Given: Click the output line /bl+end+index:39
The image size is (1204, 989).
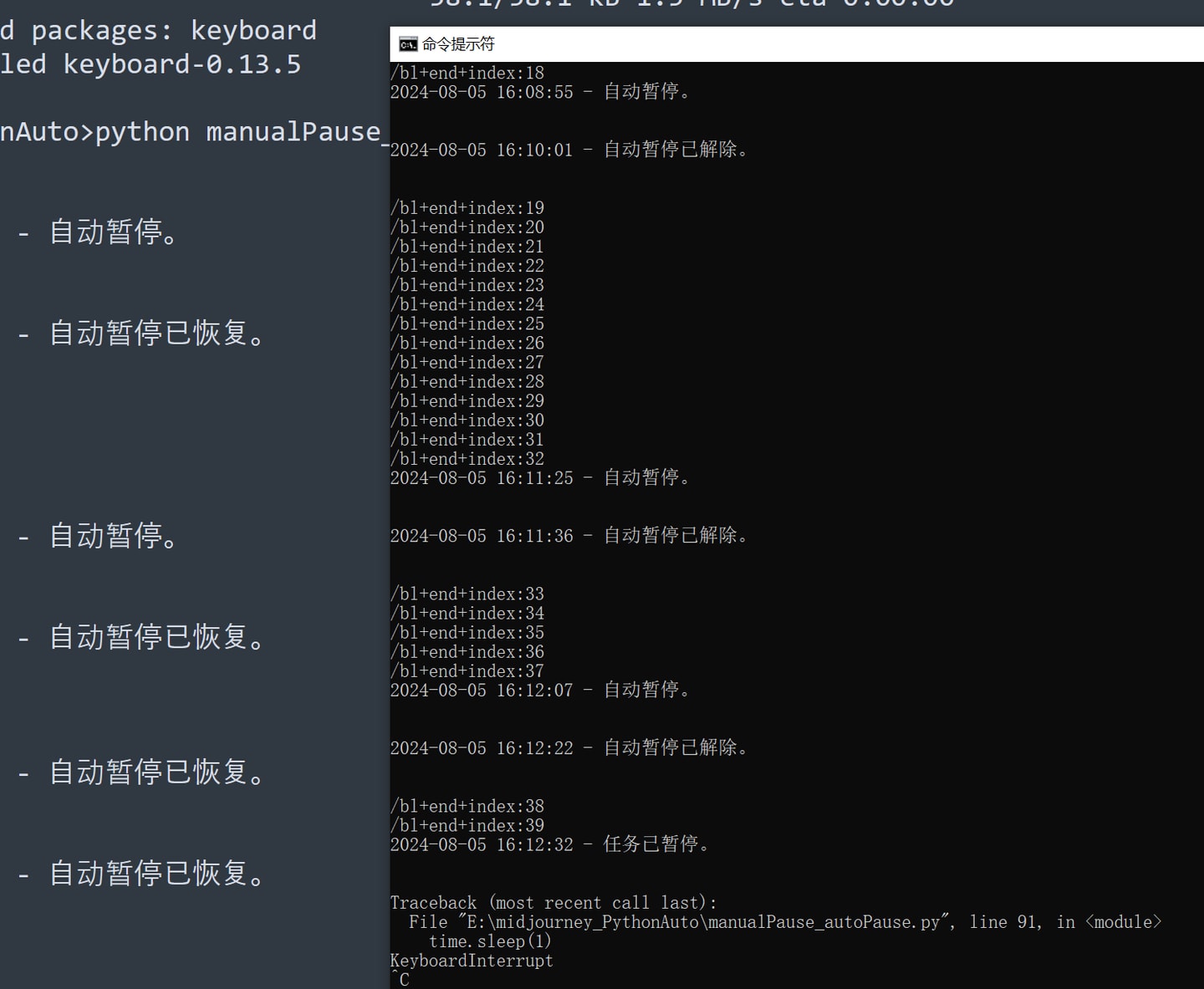Looking at the screenshot, I should pos(467,826).
